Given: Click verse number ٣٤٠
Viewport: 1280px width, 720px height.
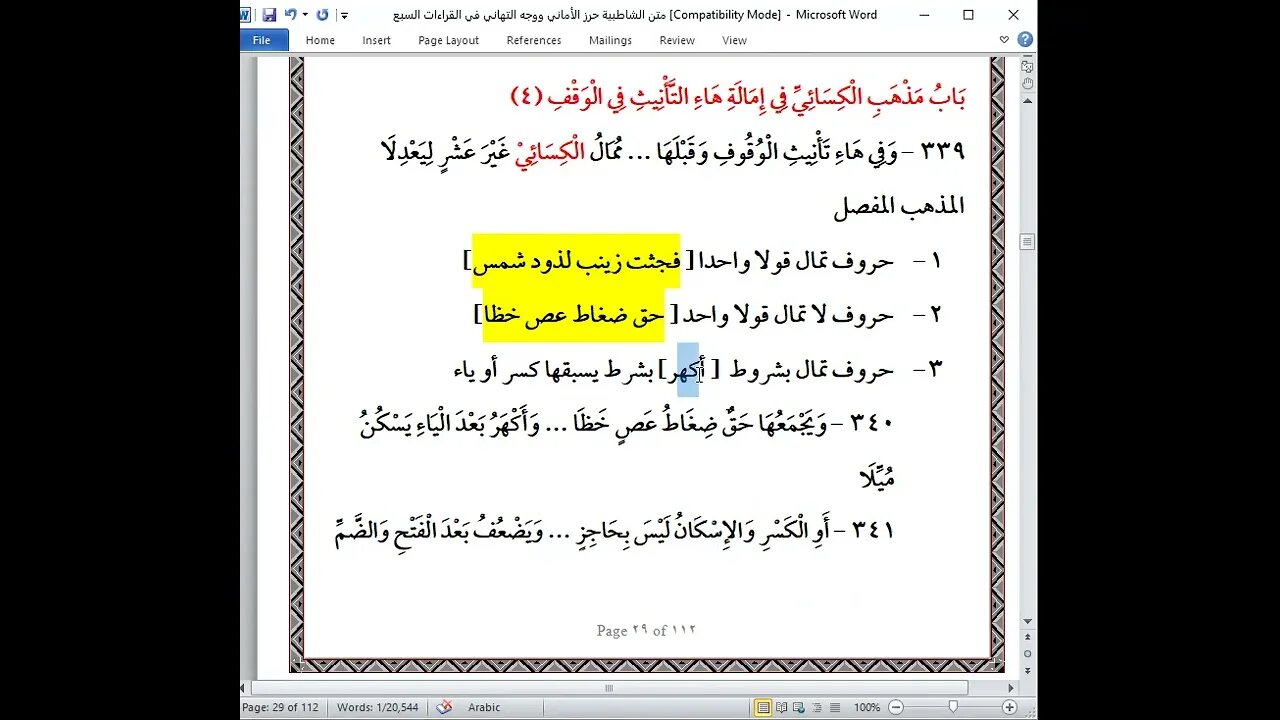Looking at the screenshot, I should [x=872, y=422].
